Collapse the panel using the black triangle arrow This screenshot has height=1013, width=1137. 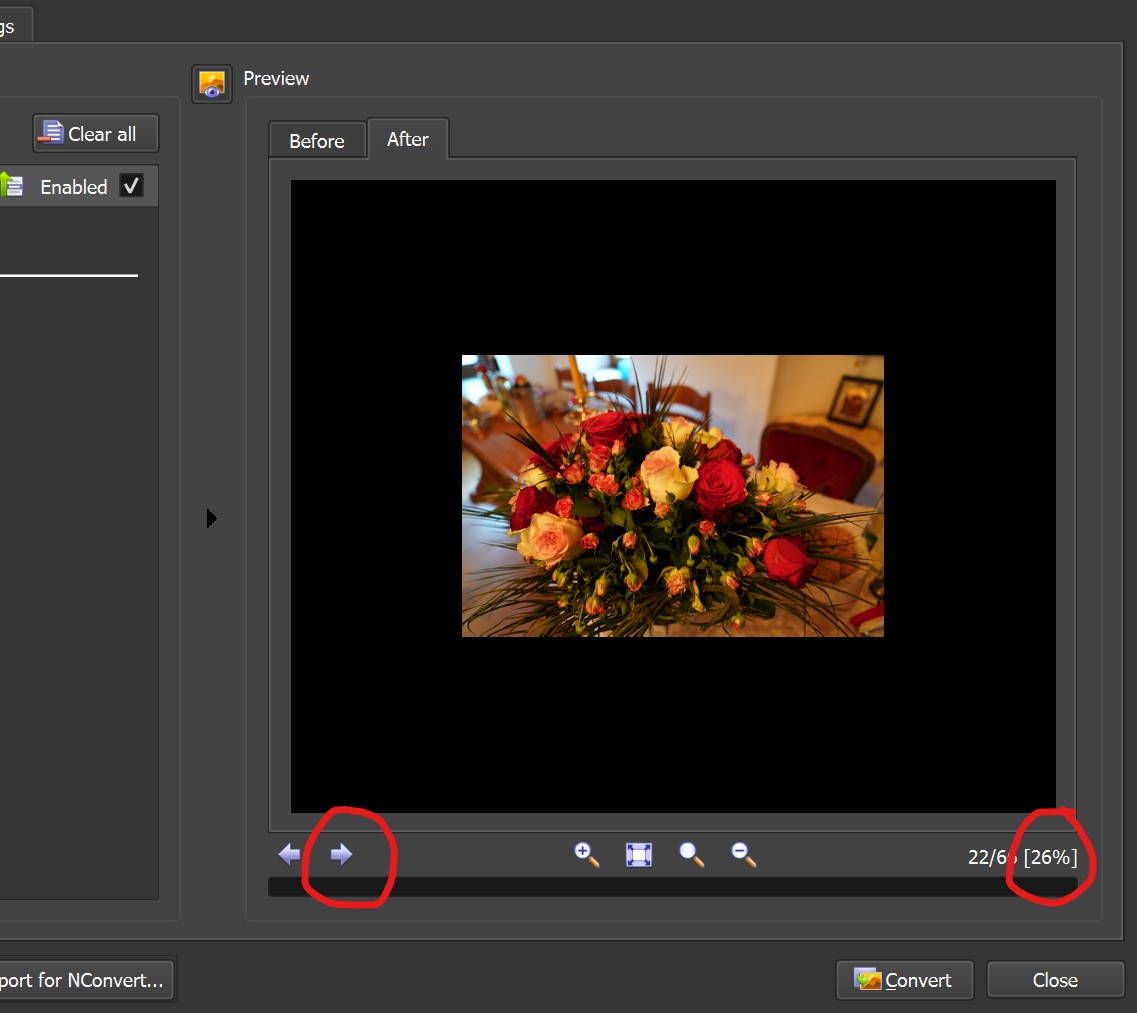211,518
